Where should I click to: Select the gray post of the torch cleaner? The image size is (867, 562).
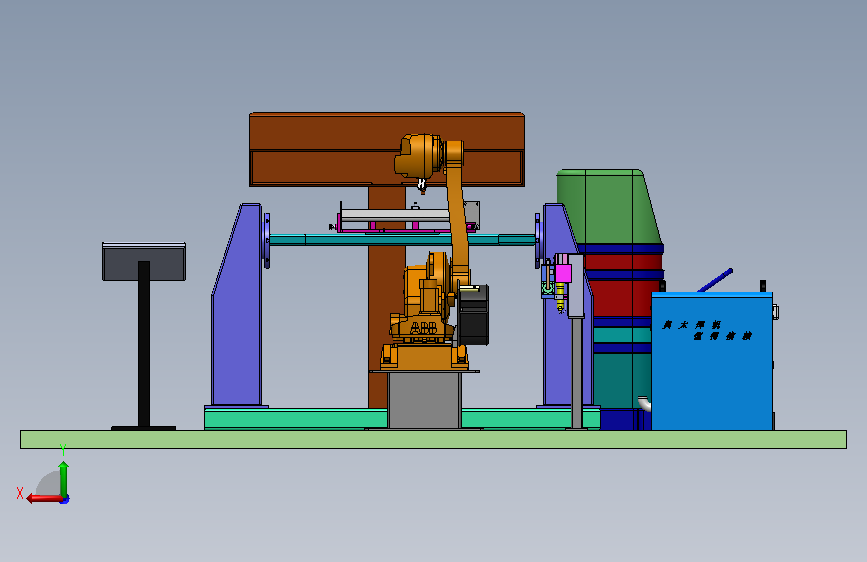pos(576,373)
